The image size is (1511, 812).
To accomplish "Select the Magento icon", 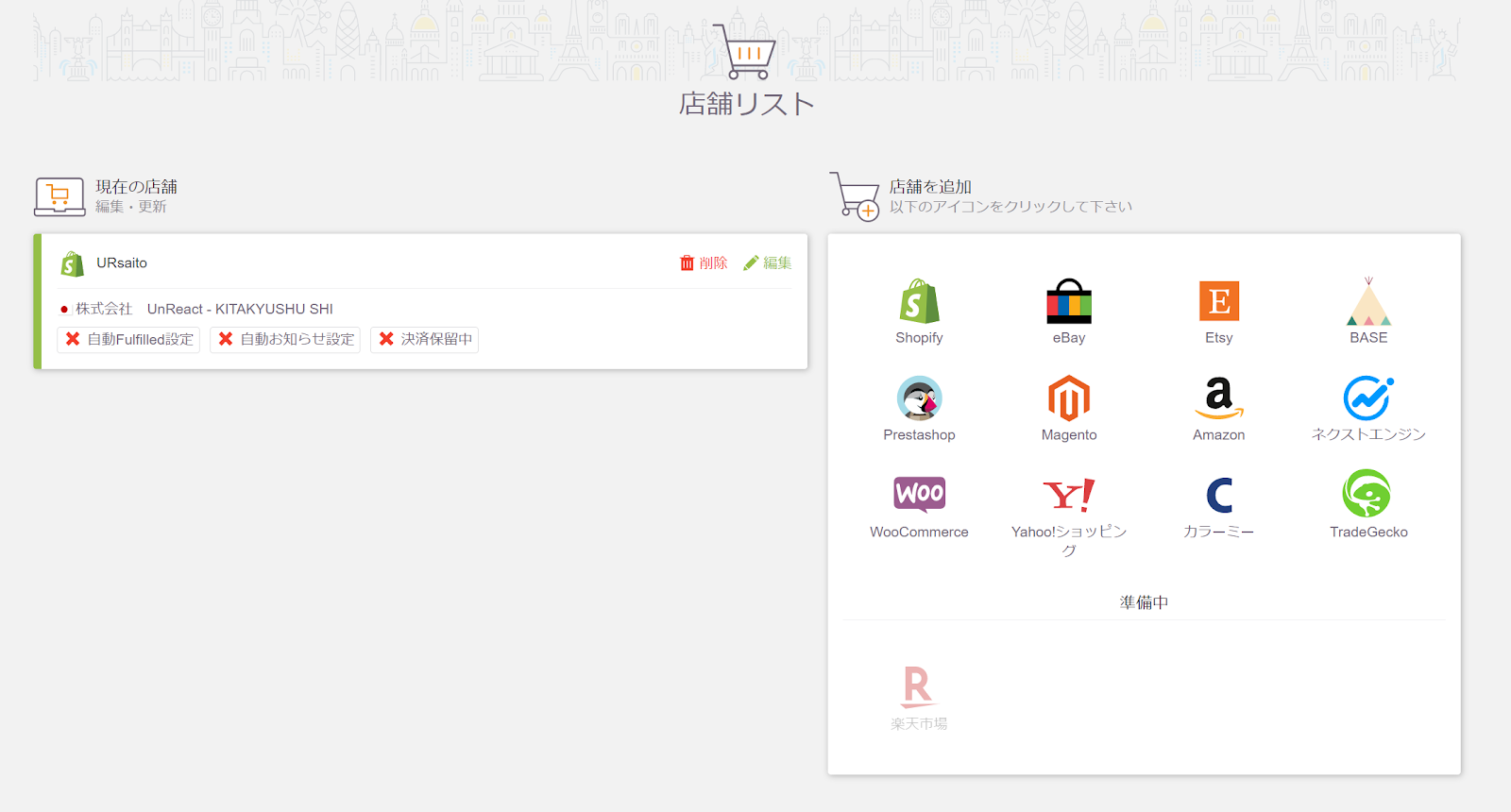I will pyautogui.click(x=1069, y=398).
